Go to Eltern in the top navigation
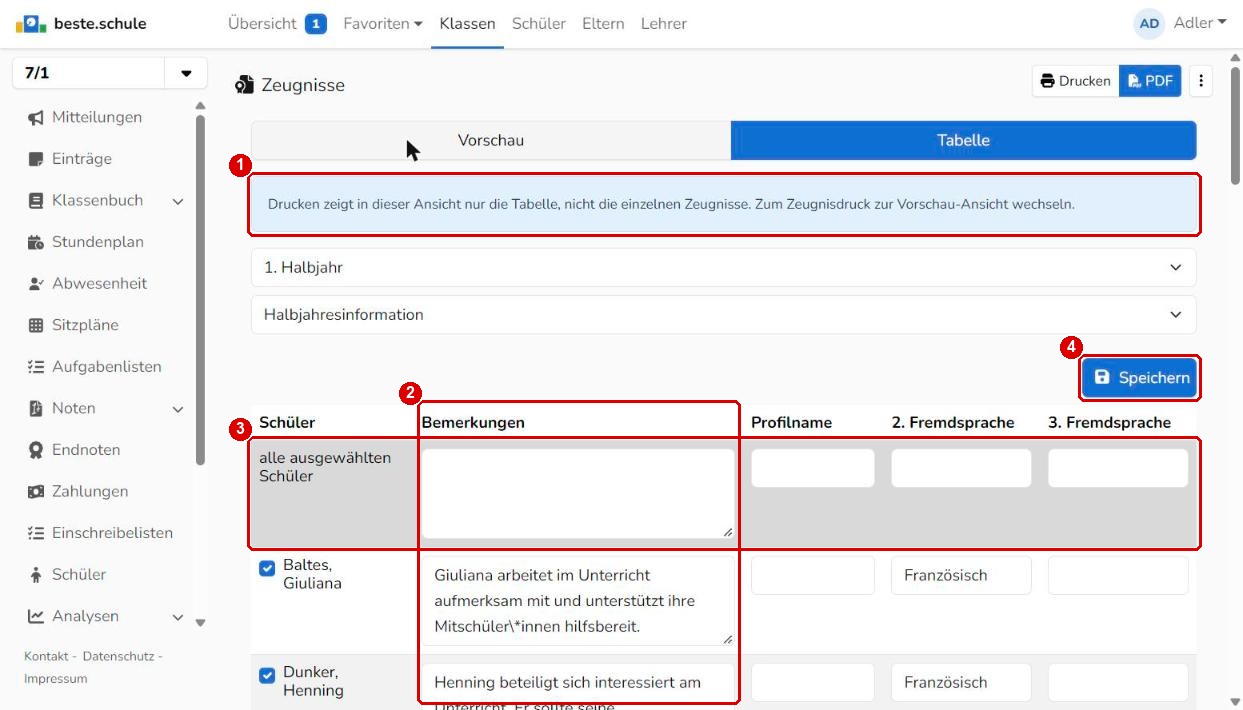 pyautogui.click(x=603, y=23)
